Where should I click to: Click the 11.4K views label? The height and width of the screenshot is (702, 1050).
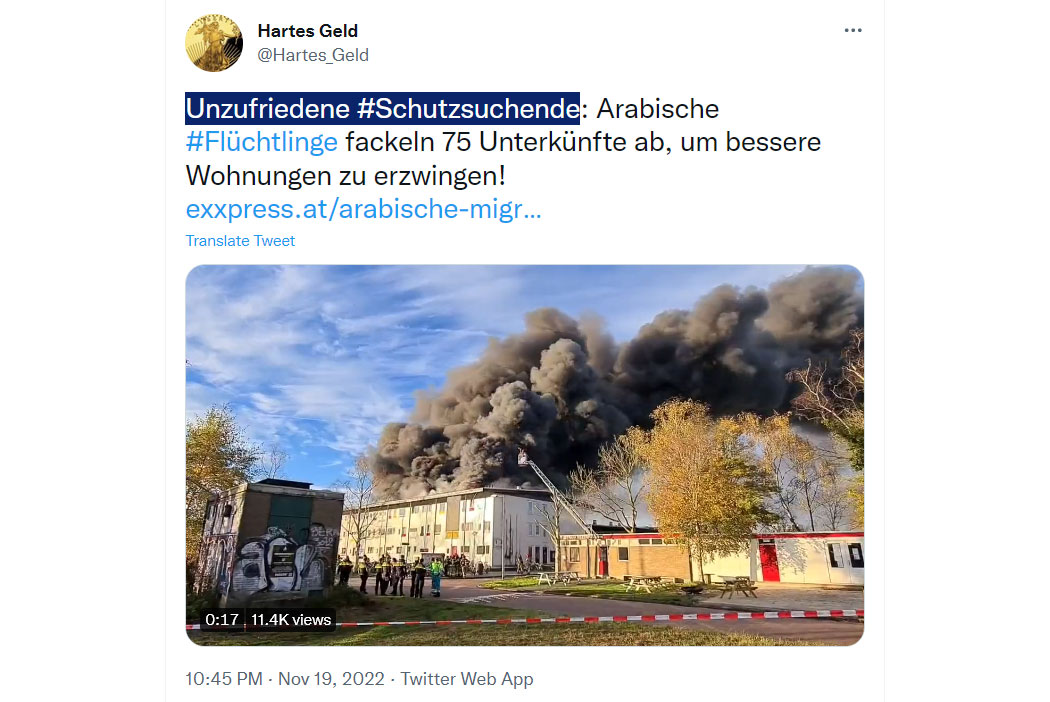click(x=291, y=620)
